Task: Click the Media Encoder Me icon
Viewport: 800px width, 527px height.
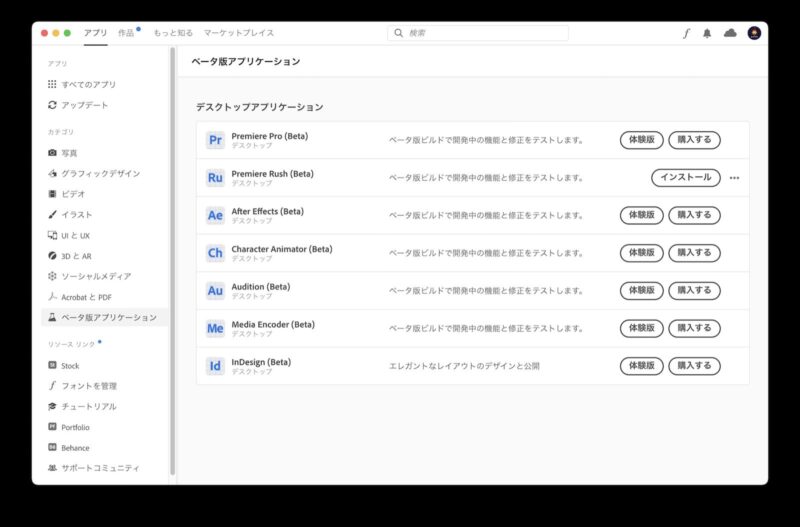Action: click(x=215, y=328)
